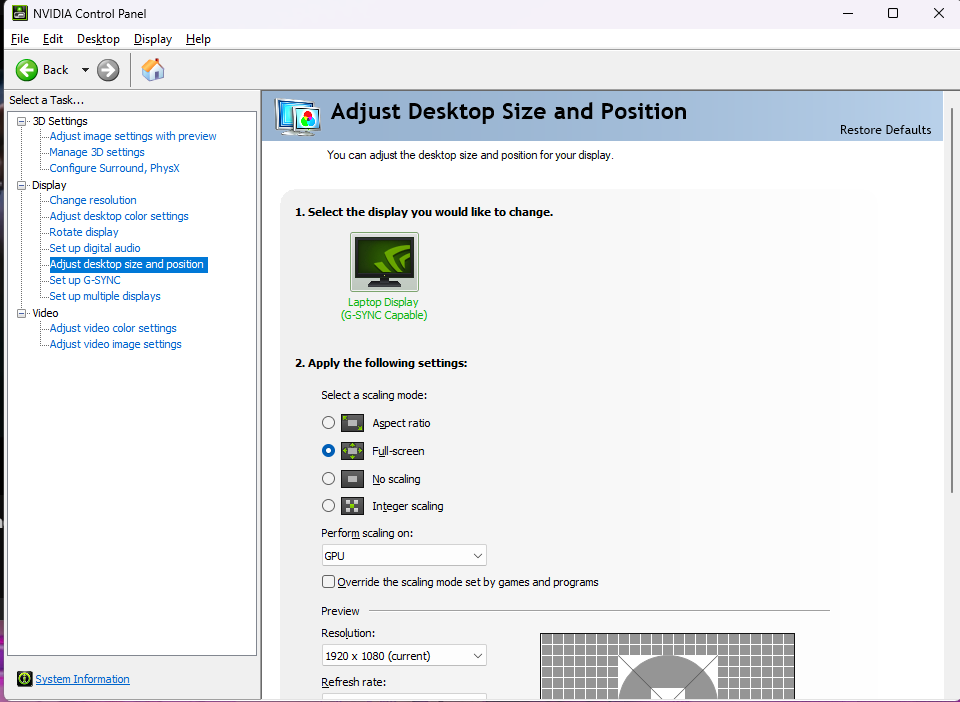The image size is (960, 702).
Task: Open Change resolution task
Action: point(93,200)
